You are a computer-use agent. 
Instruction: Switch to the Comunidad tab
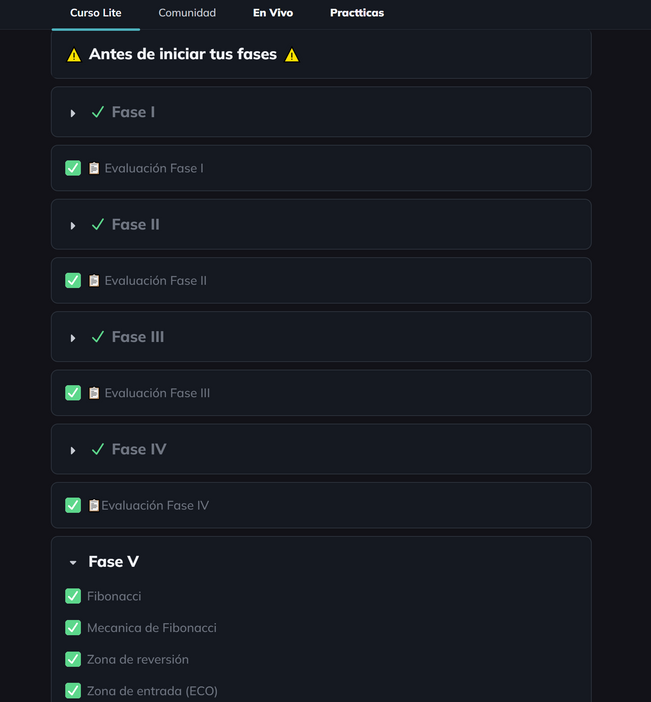point(187,13)
